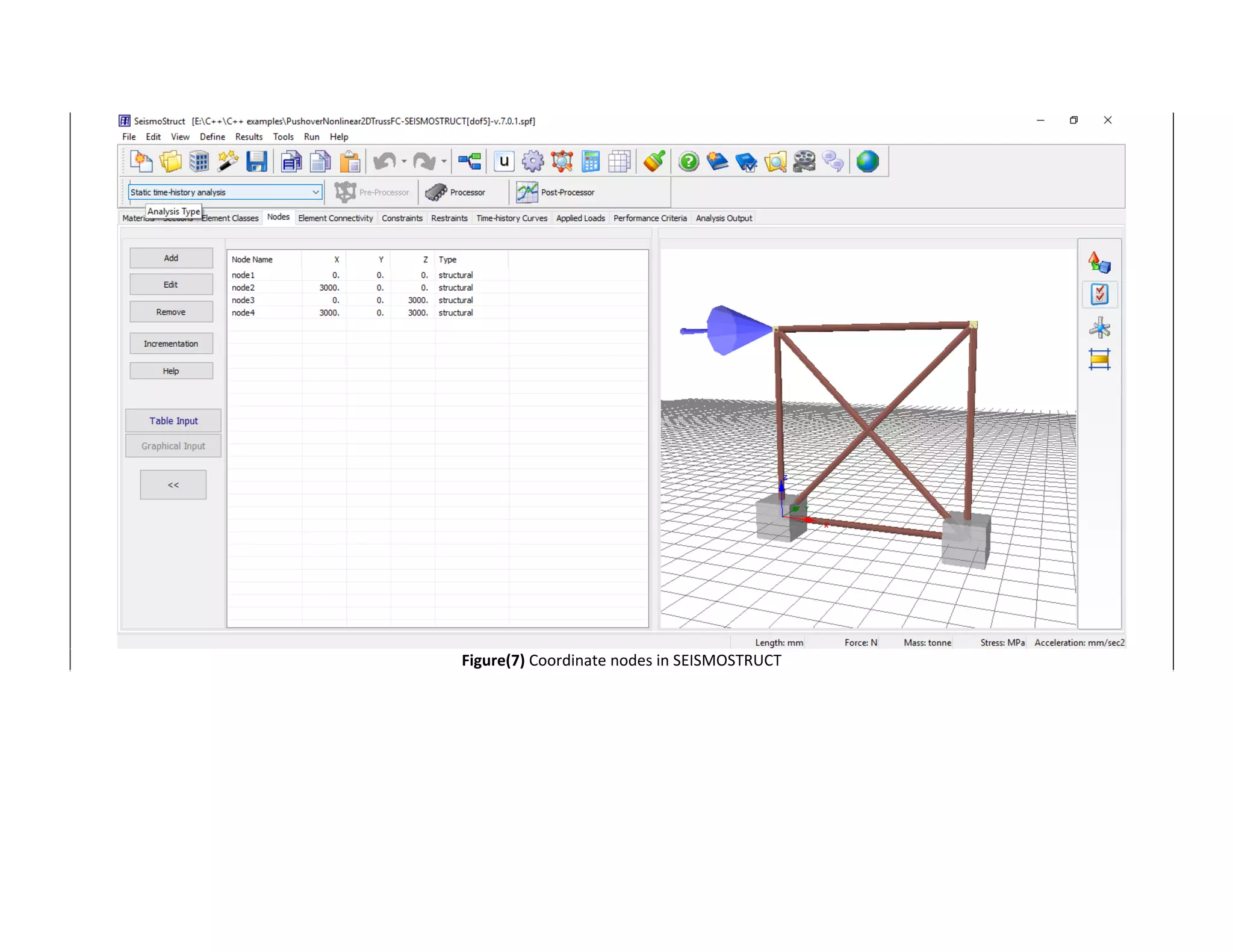Switch to Element Connectivity tab
1233x952 pixels.
[335, 218]
